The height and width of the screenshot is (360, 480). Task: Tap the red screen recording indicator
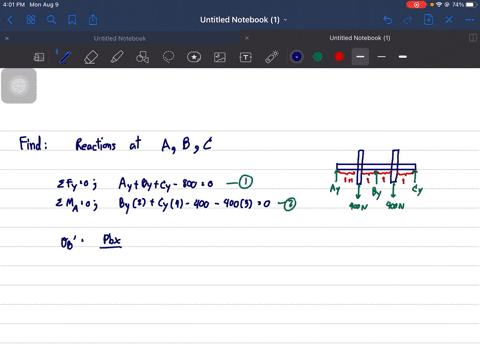(416, 5)
